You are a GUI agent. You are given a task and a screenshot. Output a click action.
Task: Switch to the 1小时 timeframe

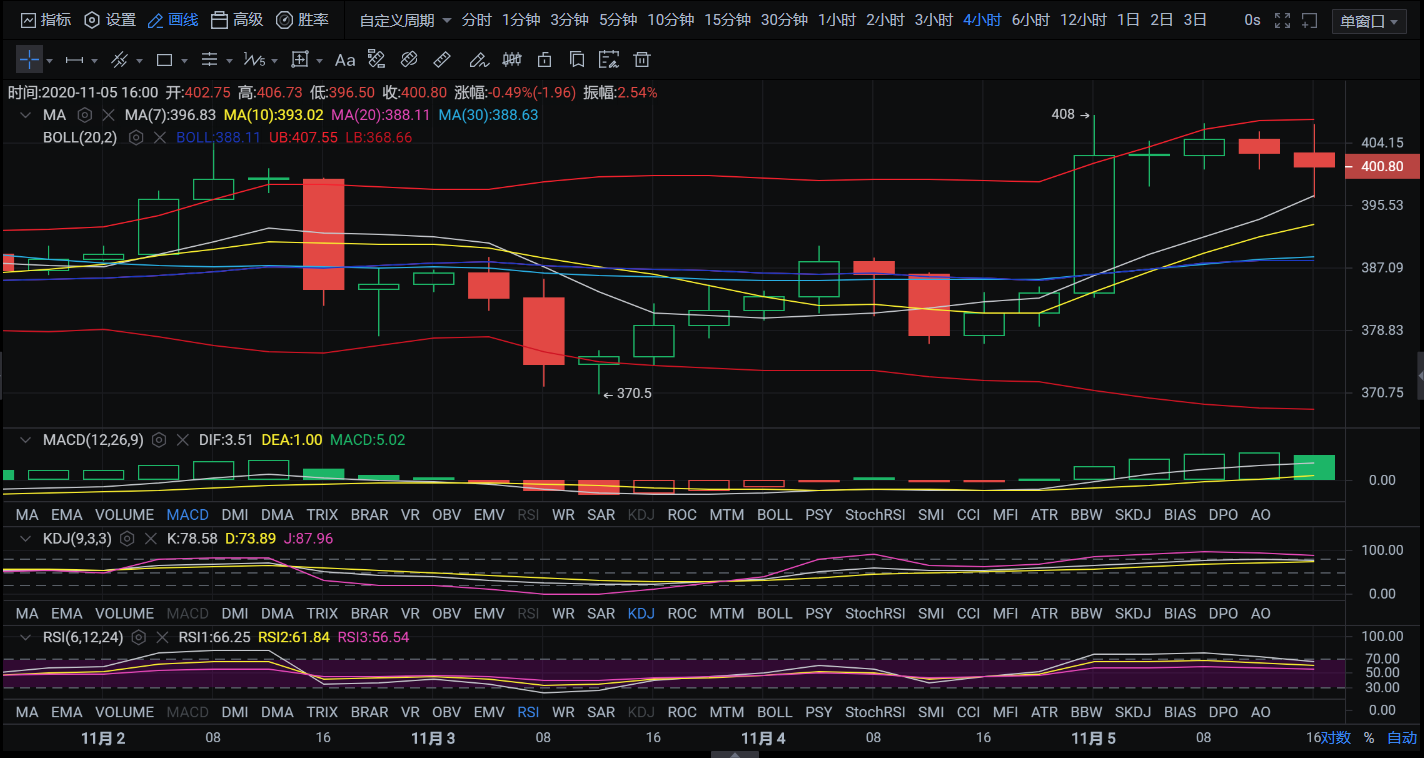click(x=836, y=20)
